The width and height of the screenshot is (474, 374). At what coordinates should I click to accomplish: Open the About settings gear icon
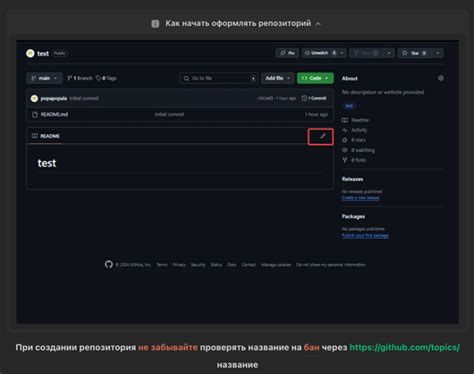pos(441,78)
